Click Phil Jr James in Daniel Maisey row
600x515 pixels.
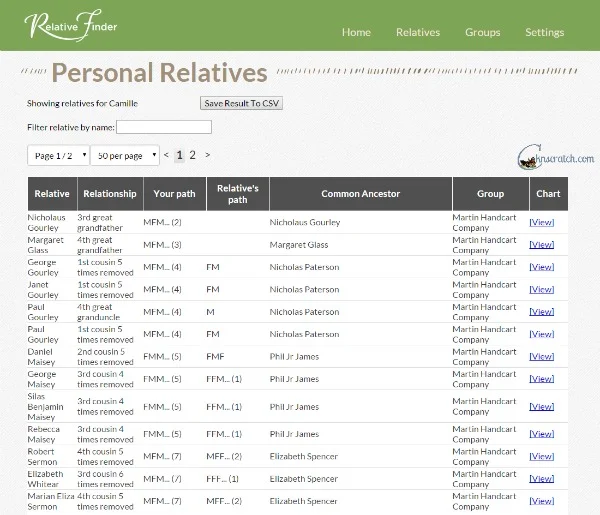click(294, 357)
